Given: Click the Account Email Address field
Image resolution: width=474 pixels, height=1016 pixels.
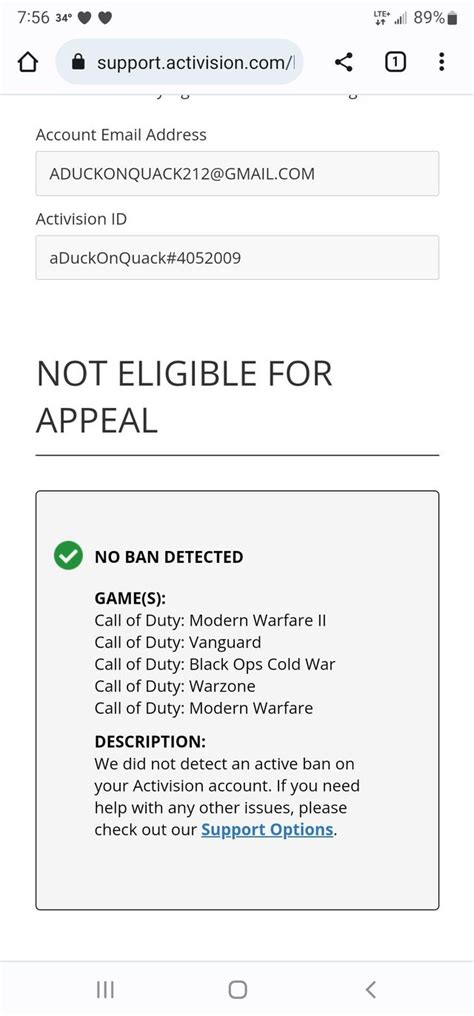Looking at the screenshot, I should click(237, 174).
